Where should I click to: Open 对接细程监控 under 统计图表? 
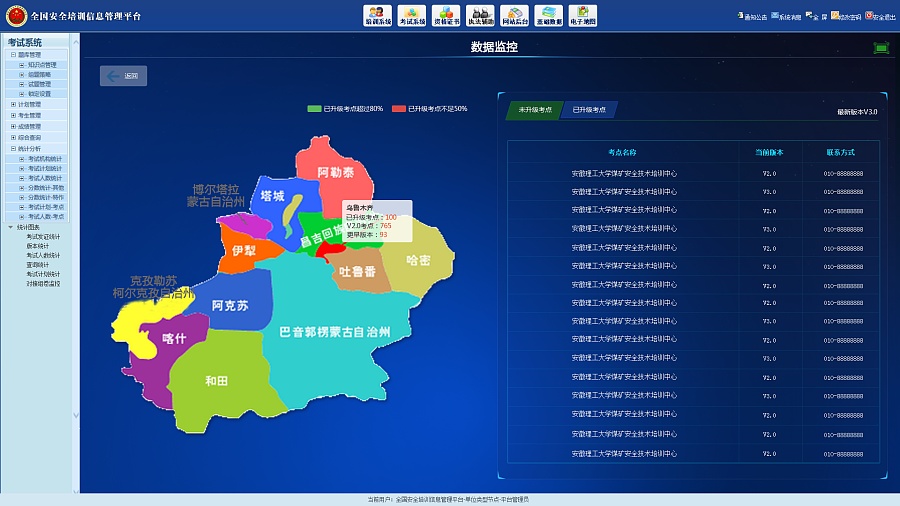(43, 284)
